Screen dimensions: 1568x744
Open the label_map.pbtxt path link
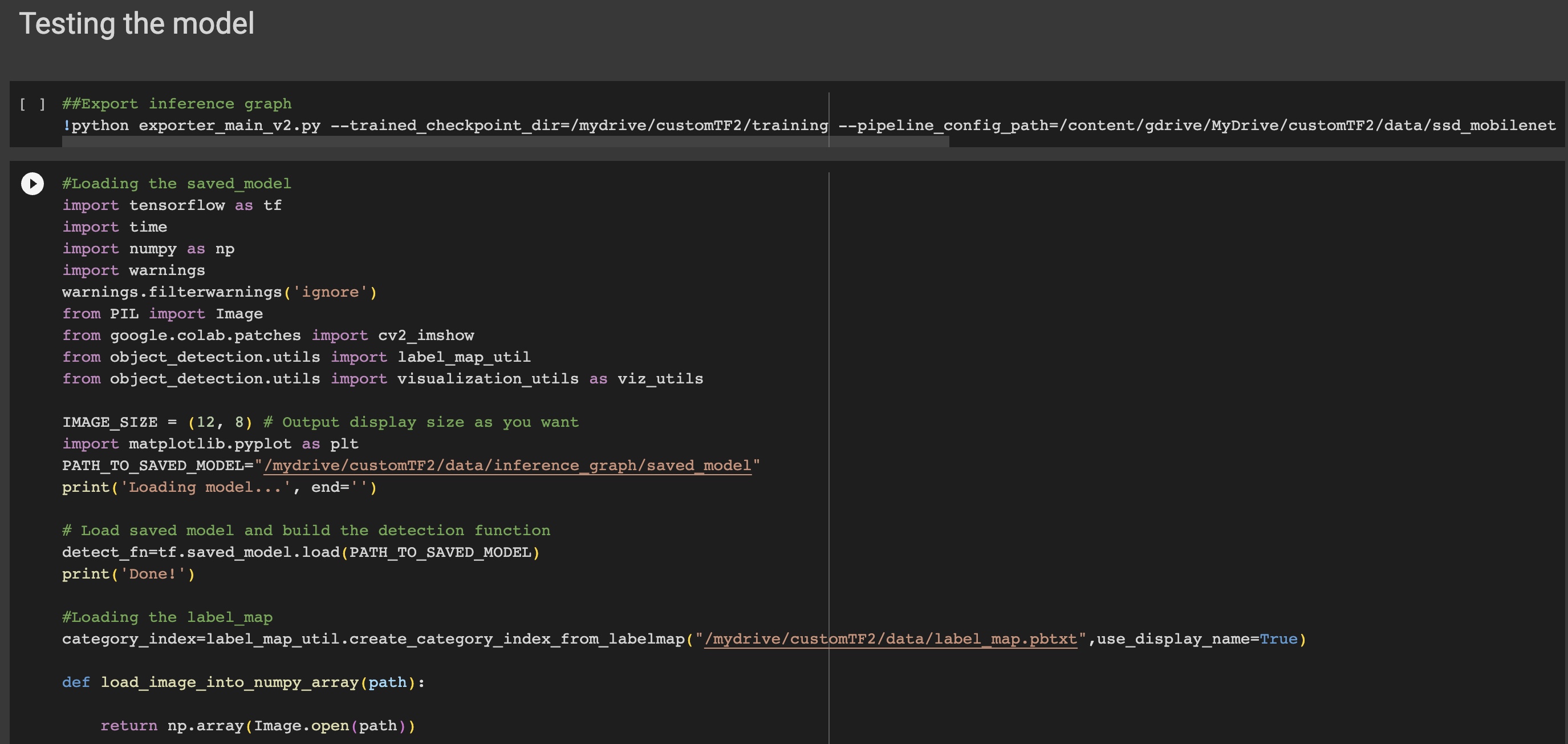(x=890, y=639)
